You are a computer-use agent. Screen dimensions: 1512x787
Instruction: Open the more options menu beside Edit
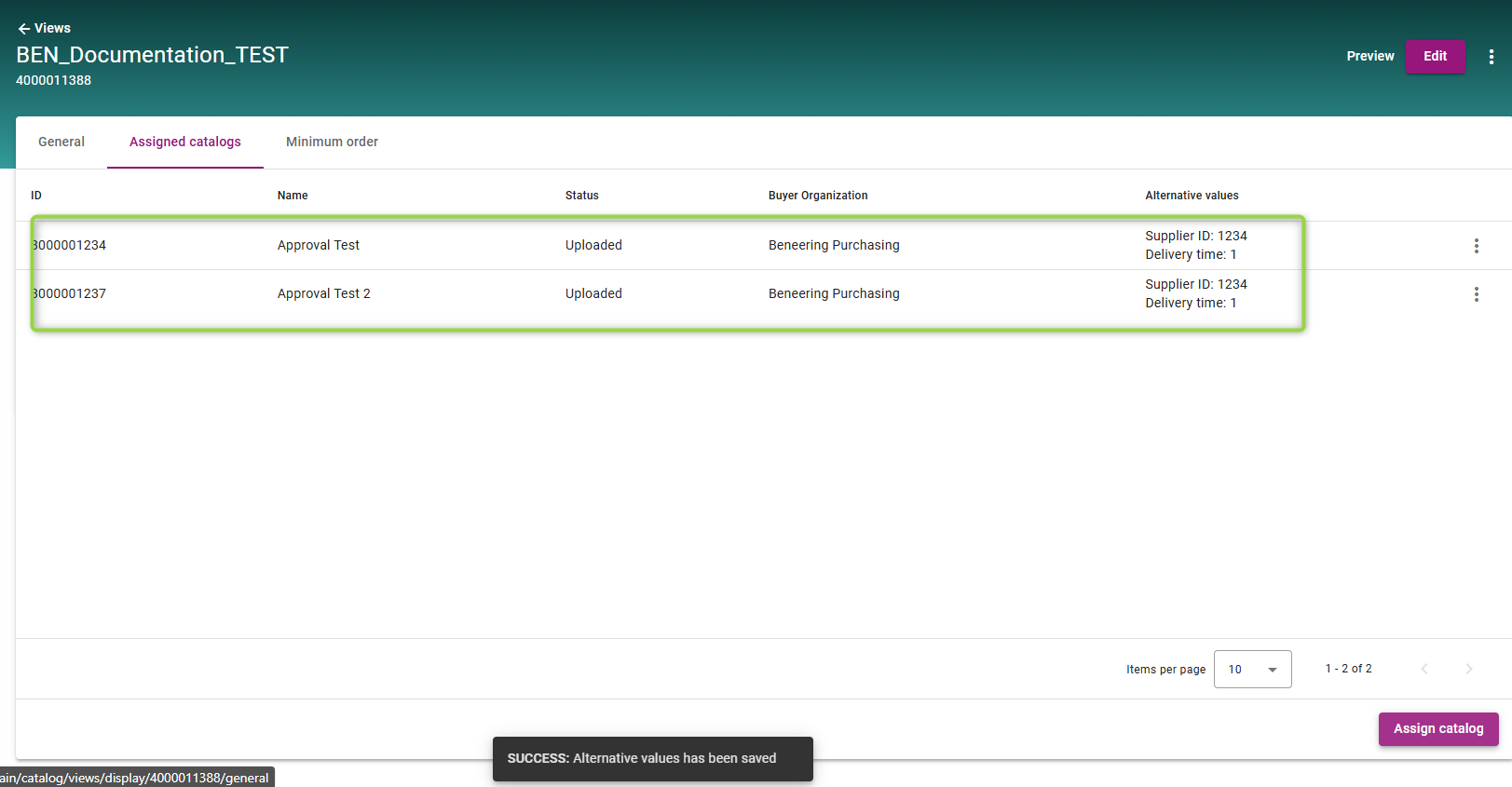coord(1491,57)
